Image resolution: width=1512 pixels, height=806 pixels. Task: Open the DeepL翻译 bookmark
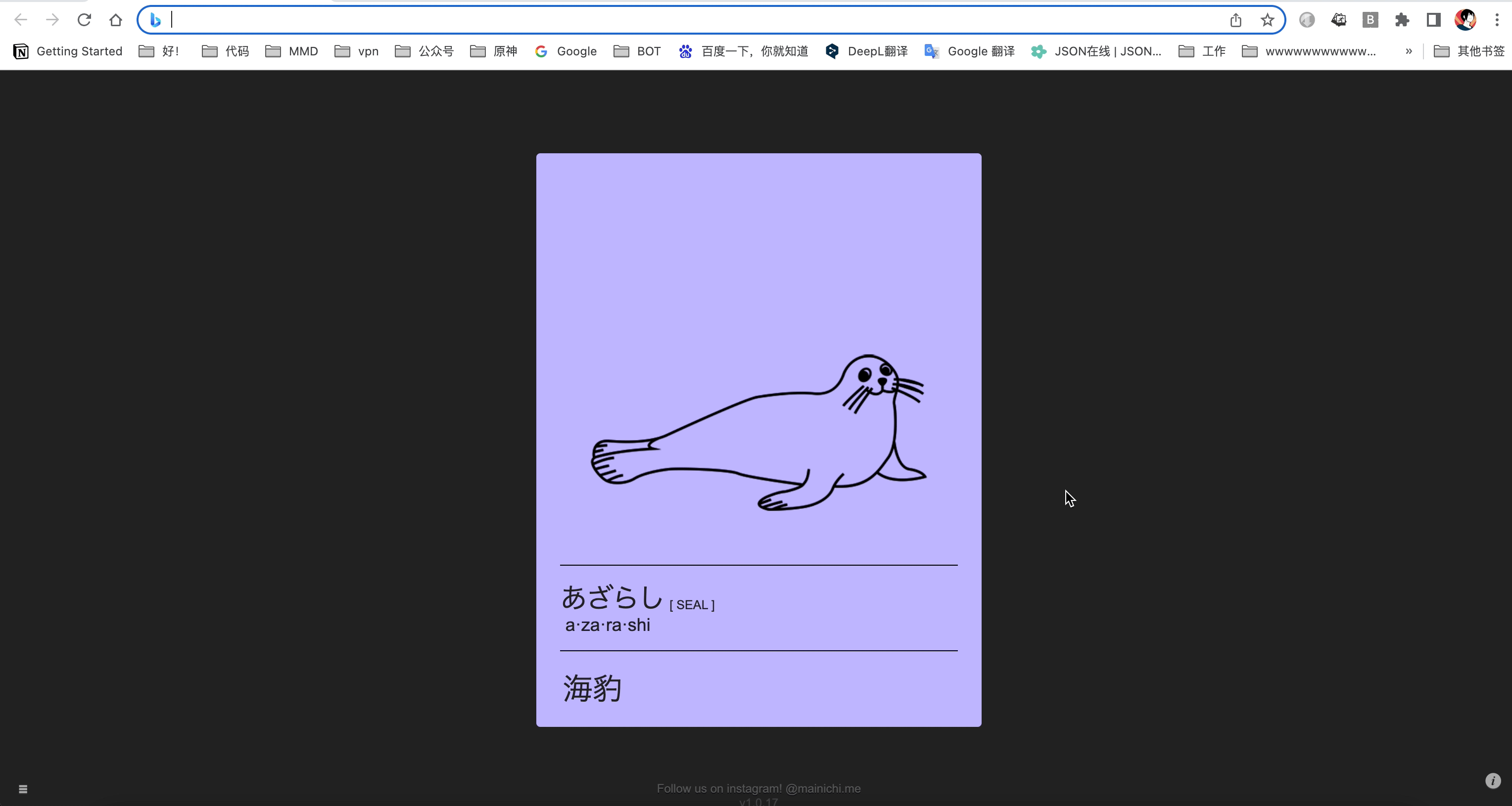[866, 51]
